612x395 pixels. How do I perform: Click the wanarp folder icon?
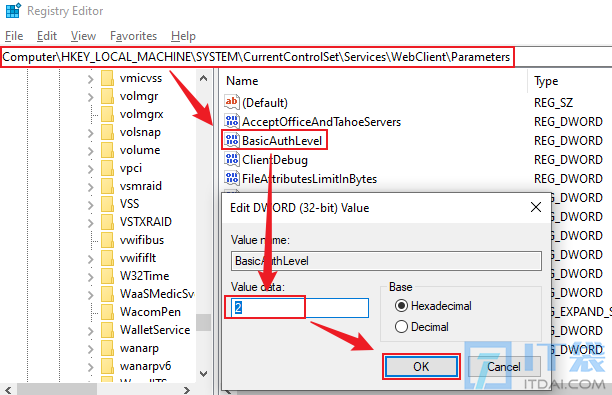coord(107,347)
